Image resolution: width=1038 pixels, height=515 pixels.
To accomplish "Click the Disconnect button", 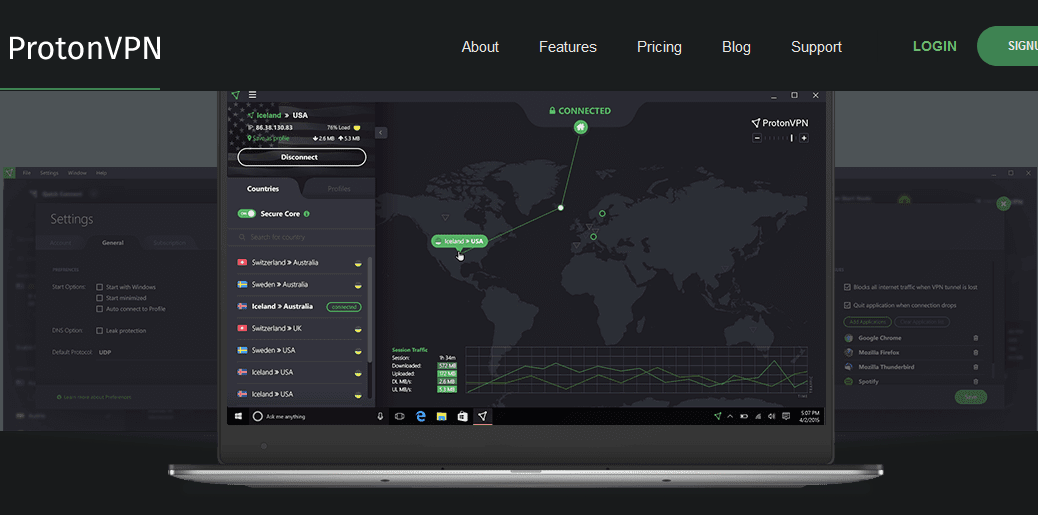I will (x=301, y=157).
